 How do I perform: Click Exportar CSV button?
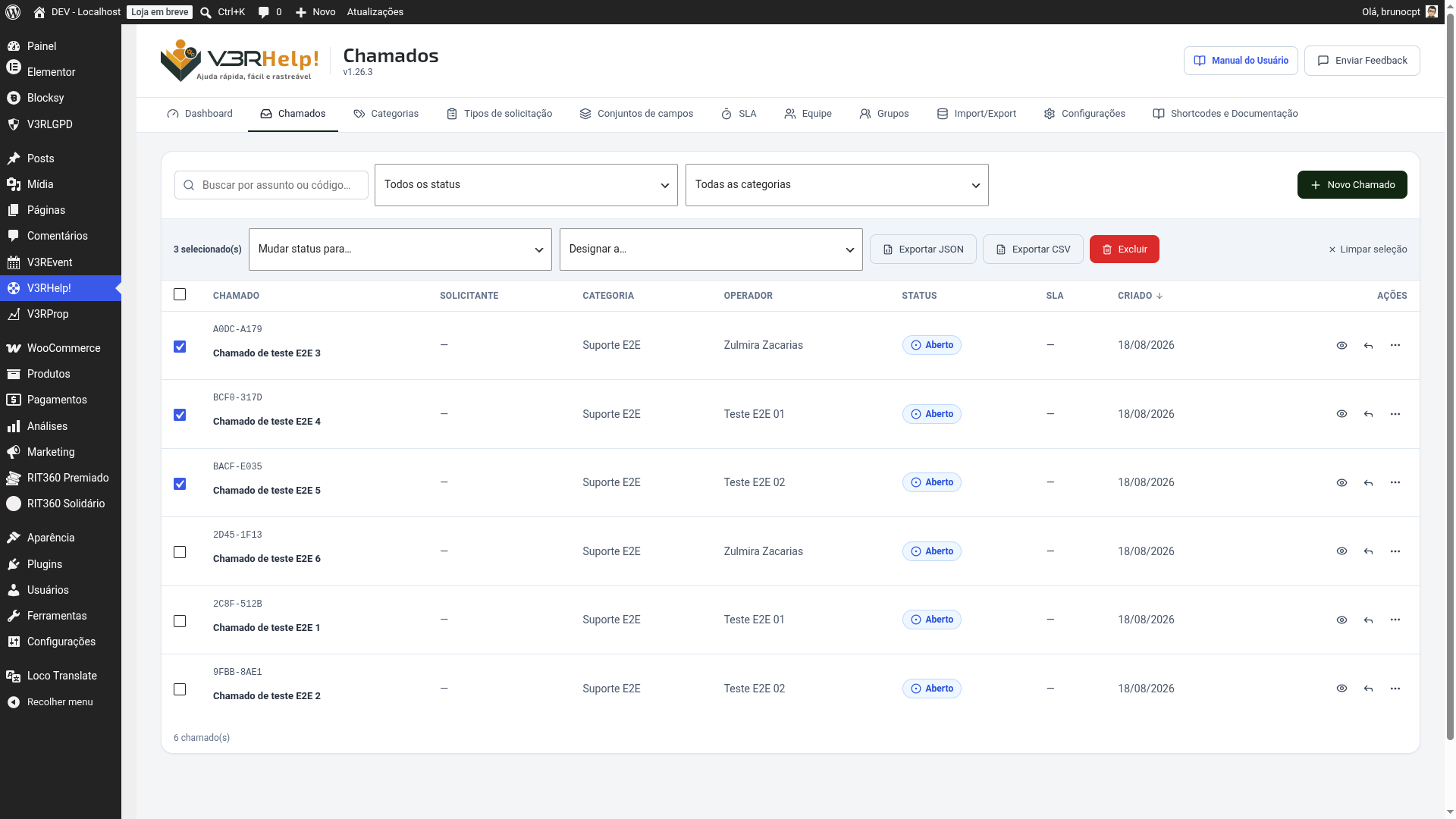point(1033,249)
